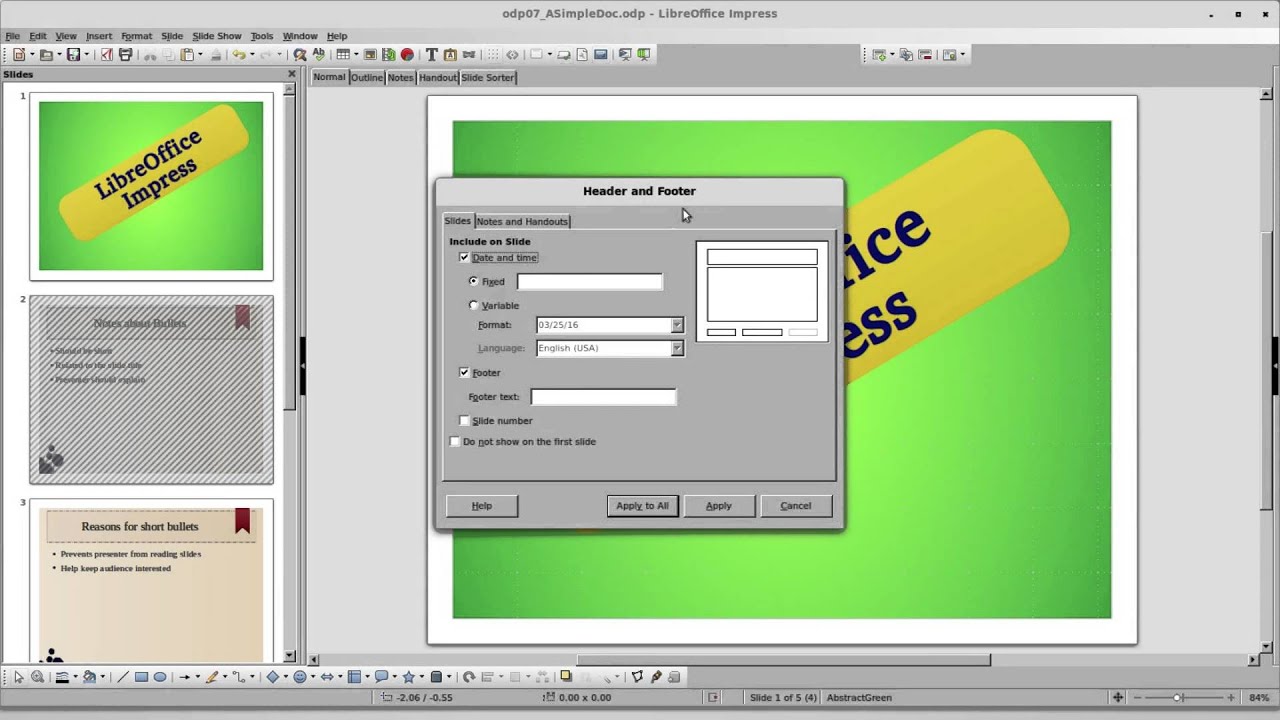Click the zoom slider handle
1280x720 pixels.
click(x=1178, y=697)
